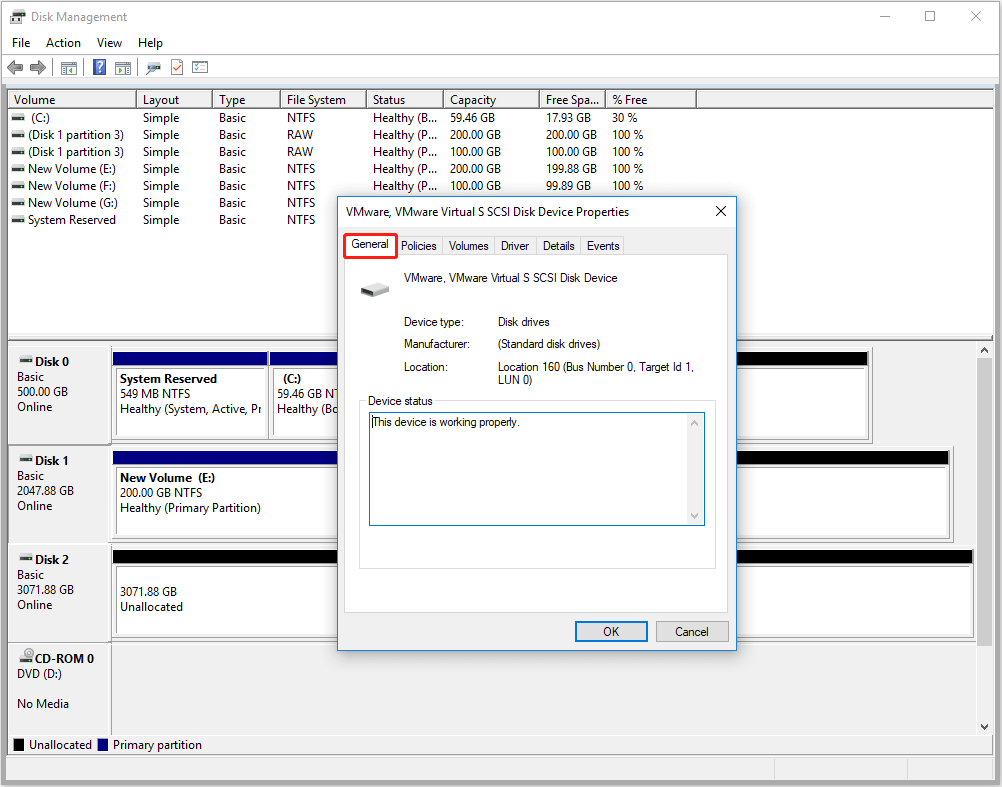Click the checklist Settings toolbar icon
Viewport: 1002px width, 787px height.
click(200, 67)
